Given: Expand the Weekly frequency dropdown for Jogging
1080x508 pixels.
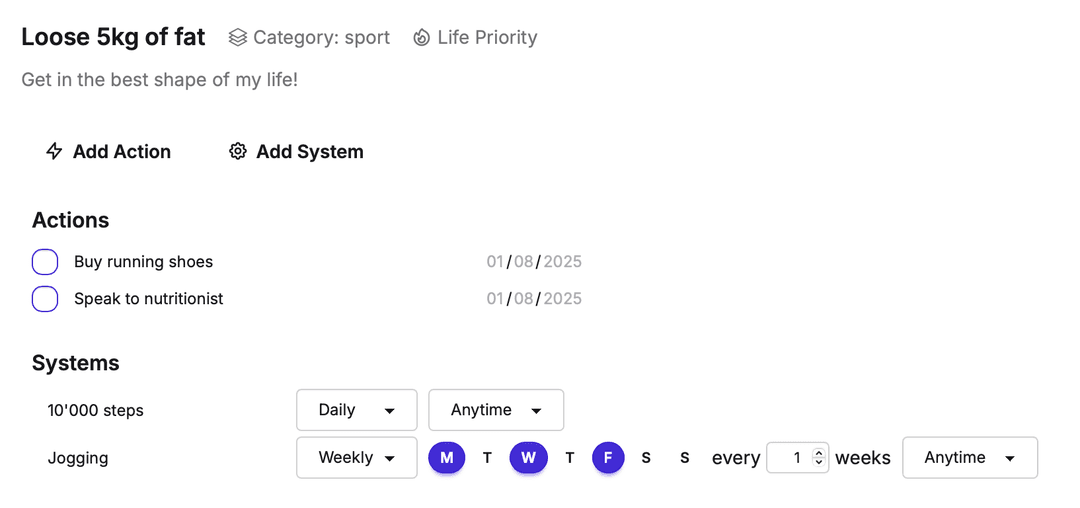Looking at the screenshot, I should [x=356, y=458].
